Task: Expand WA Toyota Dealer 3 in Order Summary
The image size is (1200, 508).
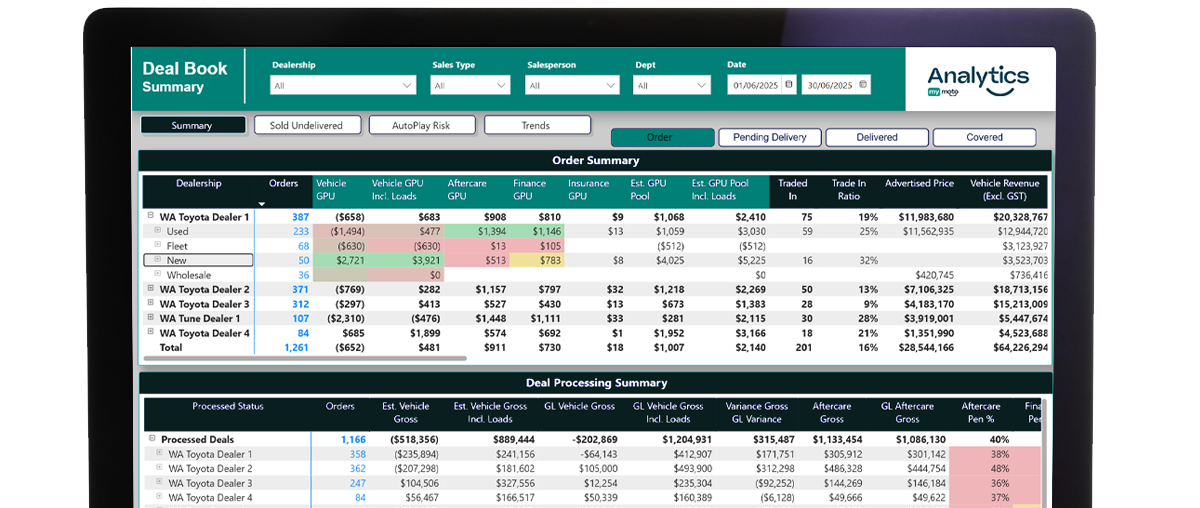Action: point(150,303)
